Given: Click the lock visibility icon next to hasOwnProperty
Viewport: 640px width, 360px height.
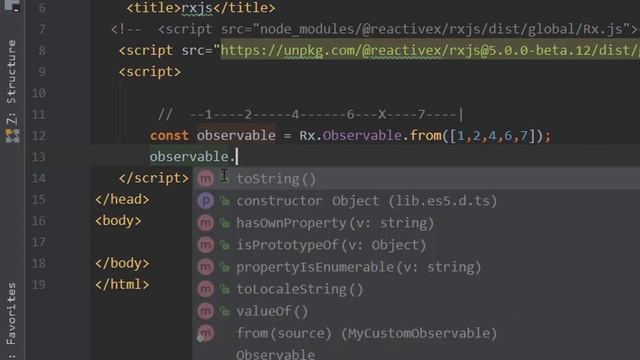Looking at the screenshot, I should [x=224, y=222].
